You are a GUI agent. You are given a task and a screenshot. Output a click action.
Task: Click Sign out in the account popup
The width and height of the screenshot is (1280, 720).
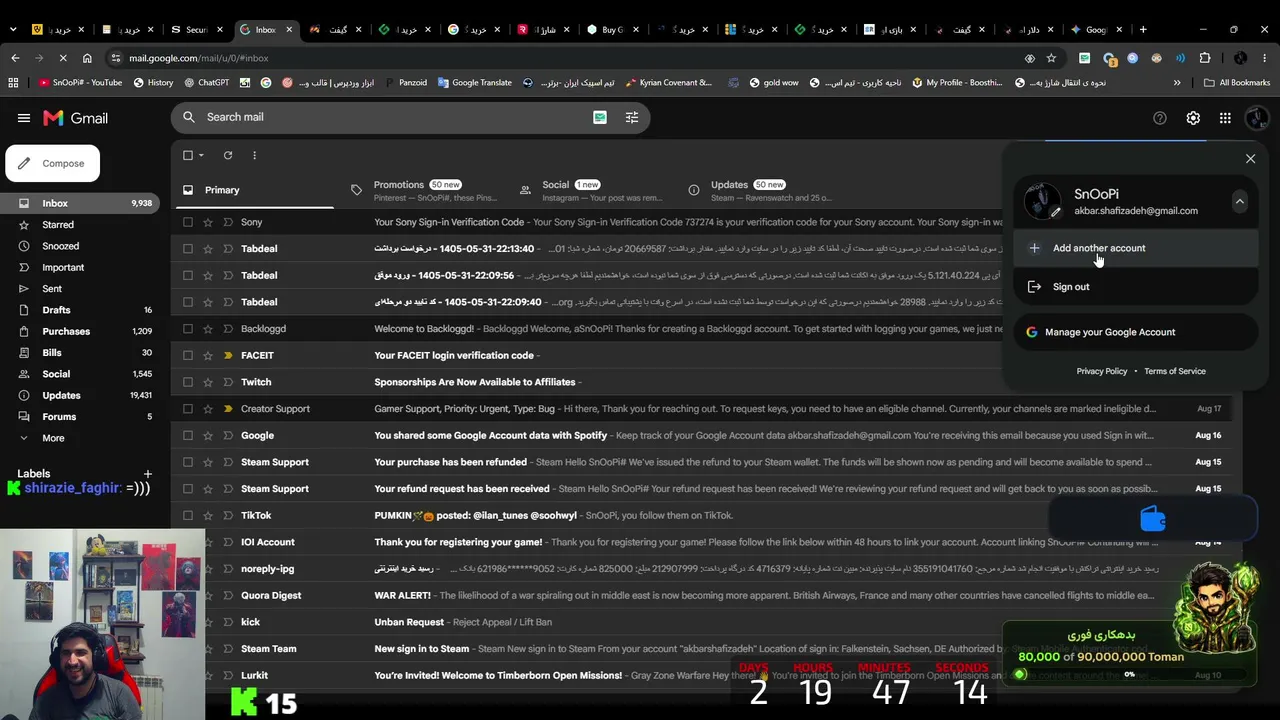tap(1135, 287)
